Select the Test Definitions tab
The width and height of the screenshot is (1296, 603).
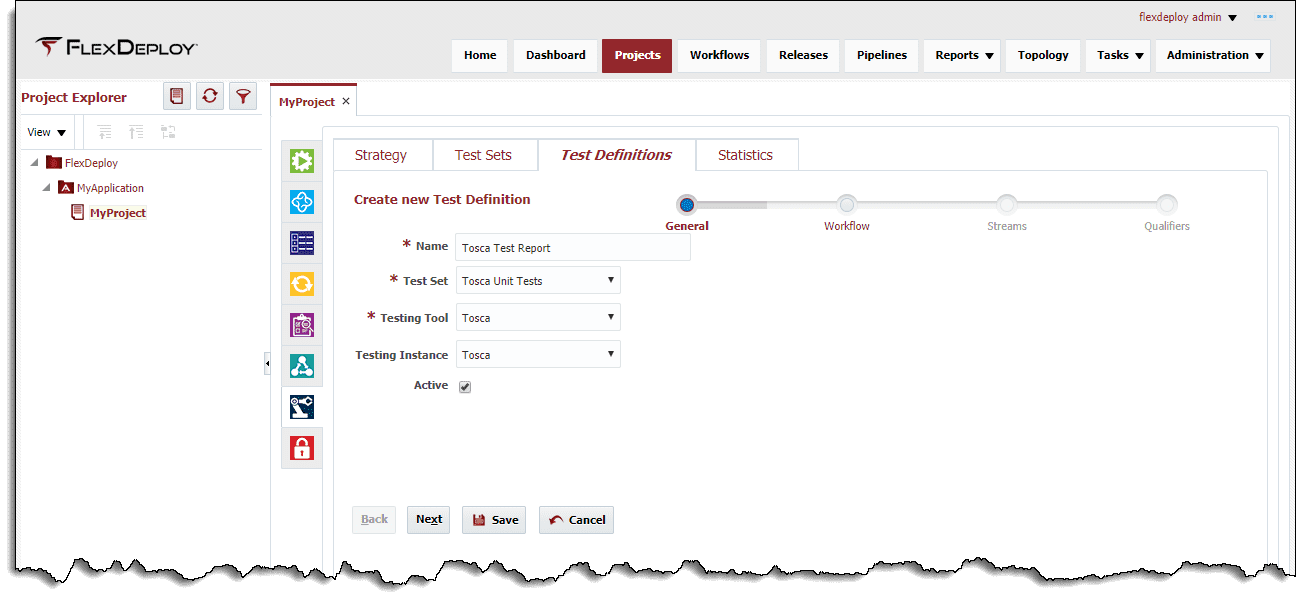(x=616, y=155)
